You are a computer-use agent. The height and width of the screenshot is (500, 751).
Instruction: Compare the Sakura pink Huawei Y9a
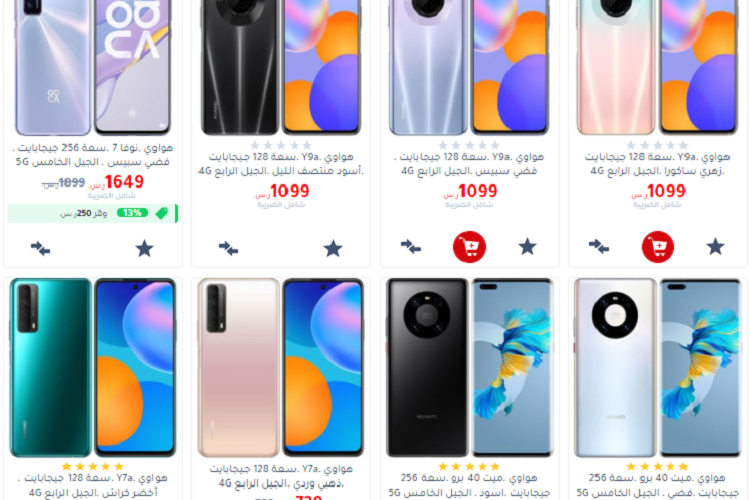(599, 247)
